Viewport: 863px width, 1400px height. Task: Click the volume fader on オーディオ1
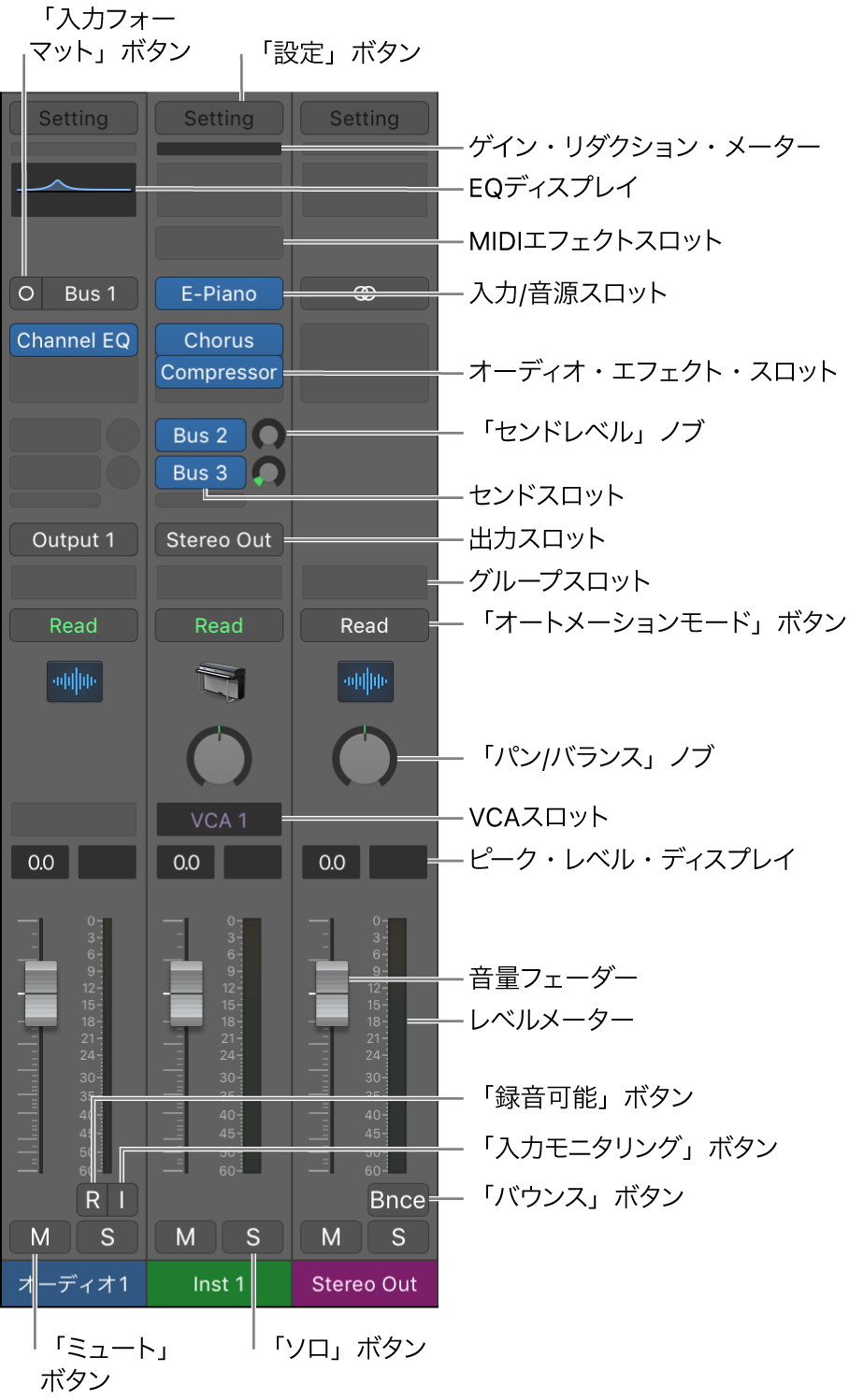[x=40, y=993]
